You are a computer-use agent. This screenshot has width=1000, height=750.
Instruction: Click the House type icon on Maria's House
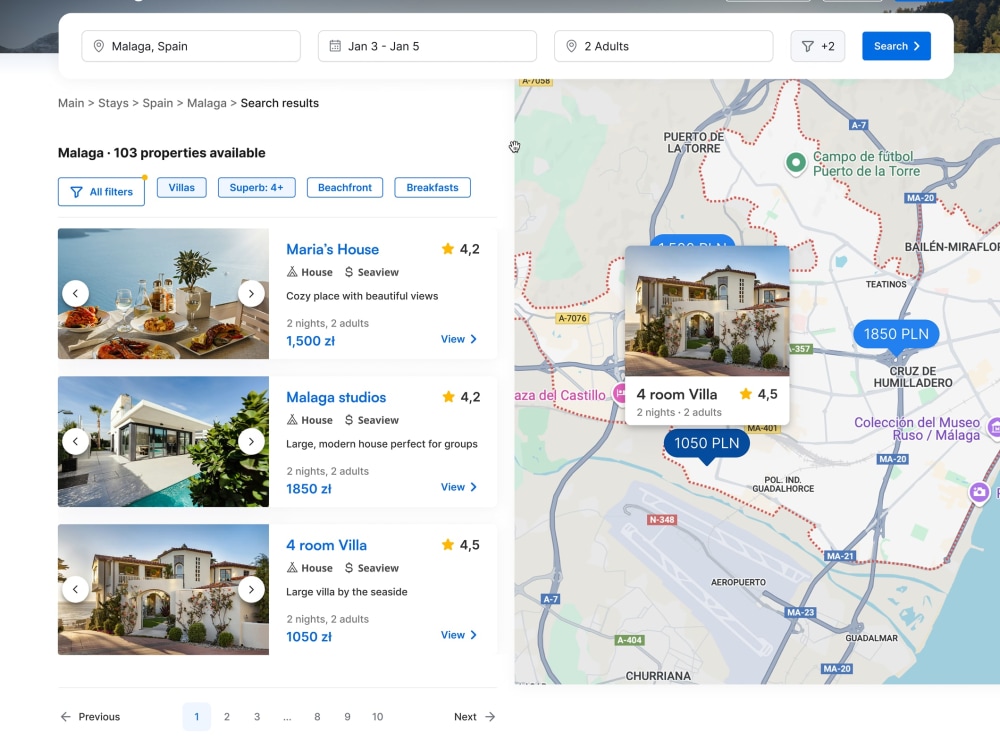pyautogui.click(x=292, y=272)
